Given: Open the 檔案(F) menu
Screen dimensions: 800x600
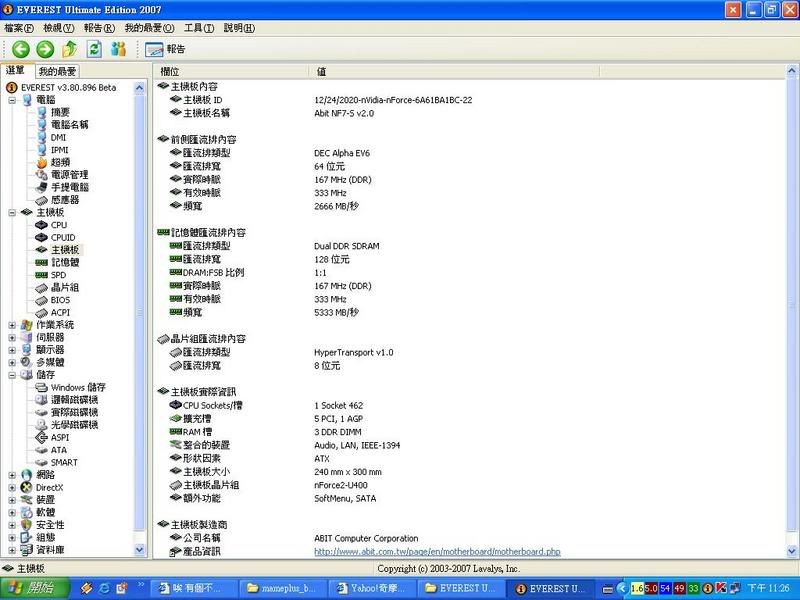Looking at the screenshot, I should click(21, 28).
